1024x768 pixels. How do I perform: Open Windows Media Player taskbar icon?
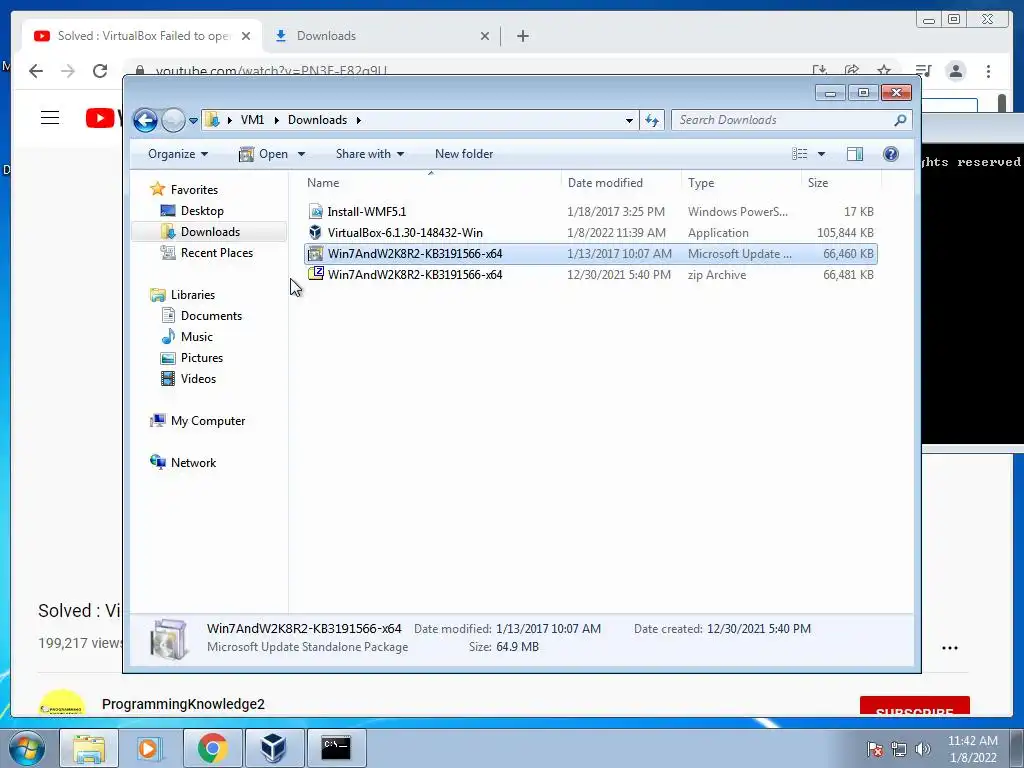pyautogui.click(x=150, y=748)
